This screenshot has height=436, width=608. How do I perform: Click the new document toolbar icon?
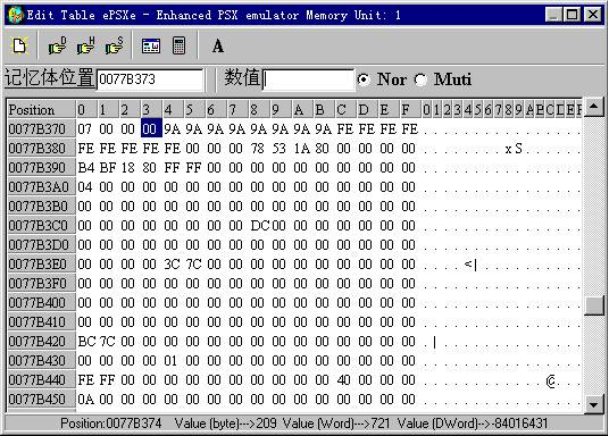pos(19,46)
